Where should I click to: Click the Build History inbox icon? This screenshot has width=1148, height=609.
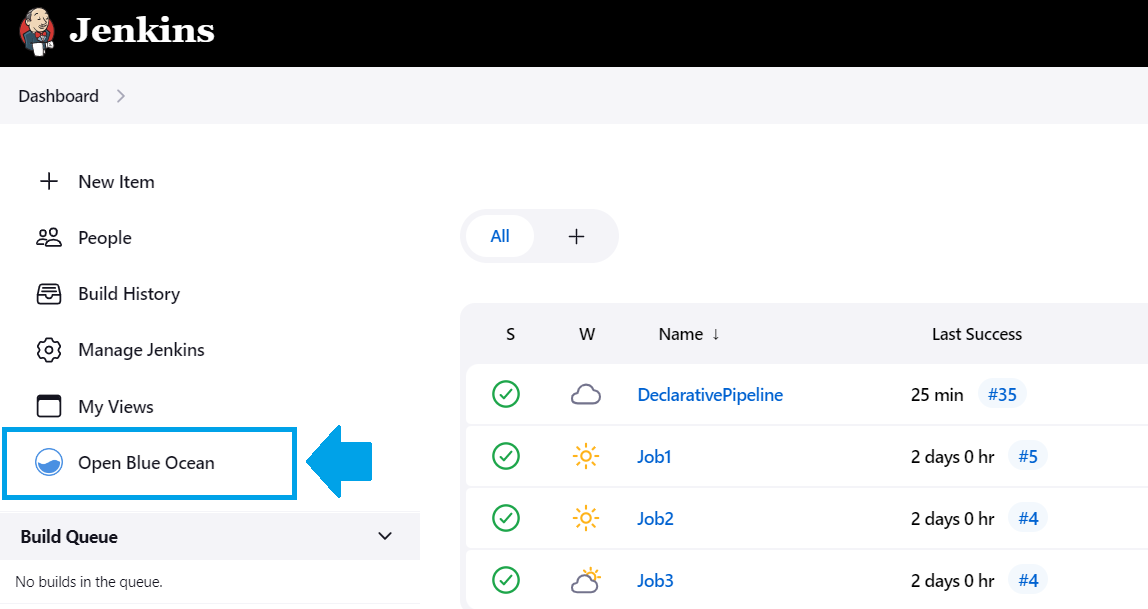pos(49,294)
